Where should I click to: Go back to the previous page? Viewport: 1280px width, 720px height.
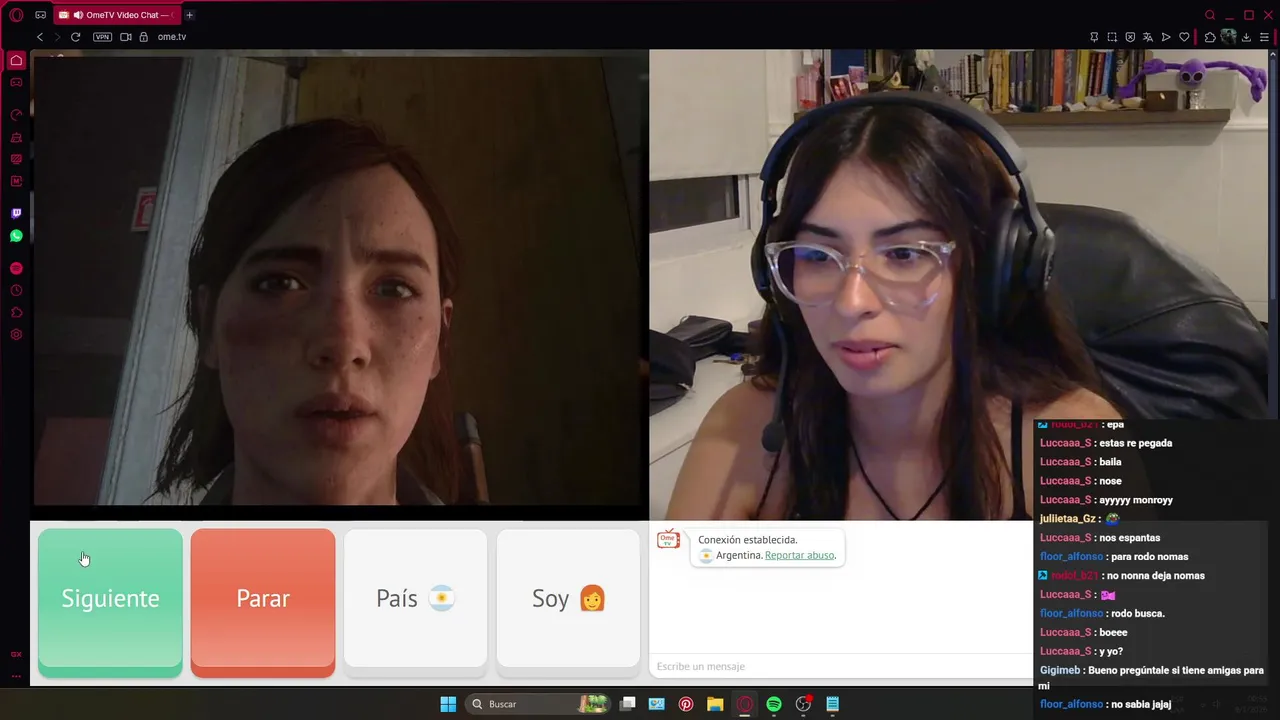(40, 37)
